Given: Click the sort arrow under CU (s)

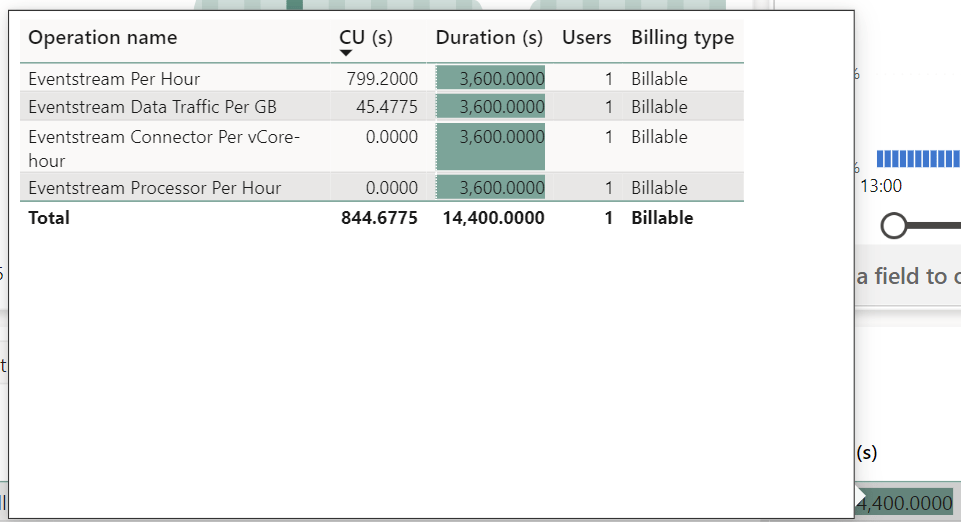Looking at the screenshot, I should [347, 53].
